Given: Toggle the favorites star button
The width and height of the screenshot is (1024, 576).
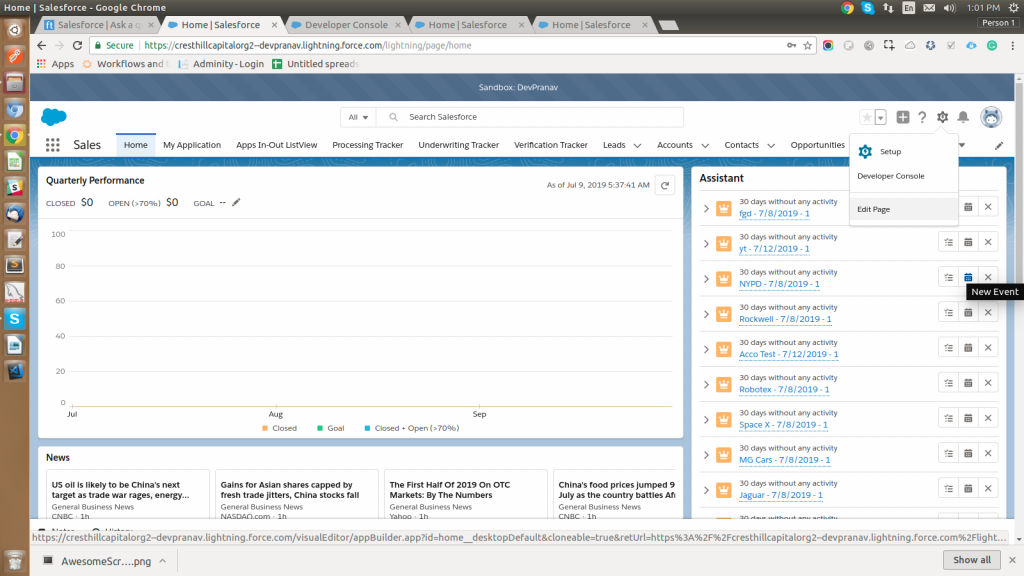Looking at the screenshot, I should click(867, 117).
